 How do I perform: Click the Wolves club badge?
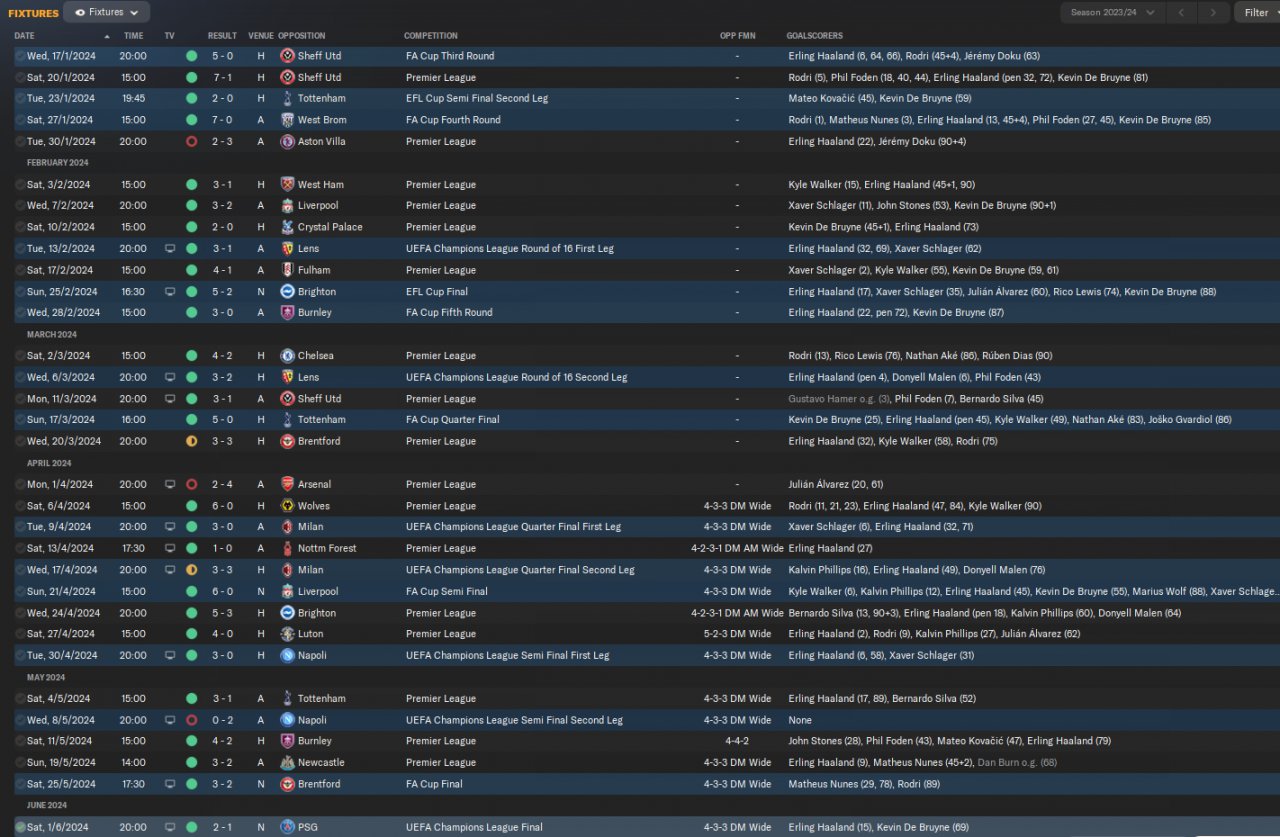288,506
